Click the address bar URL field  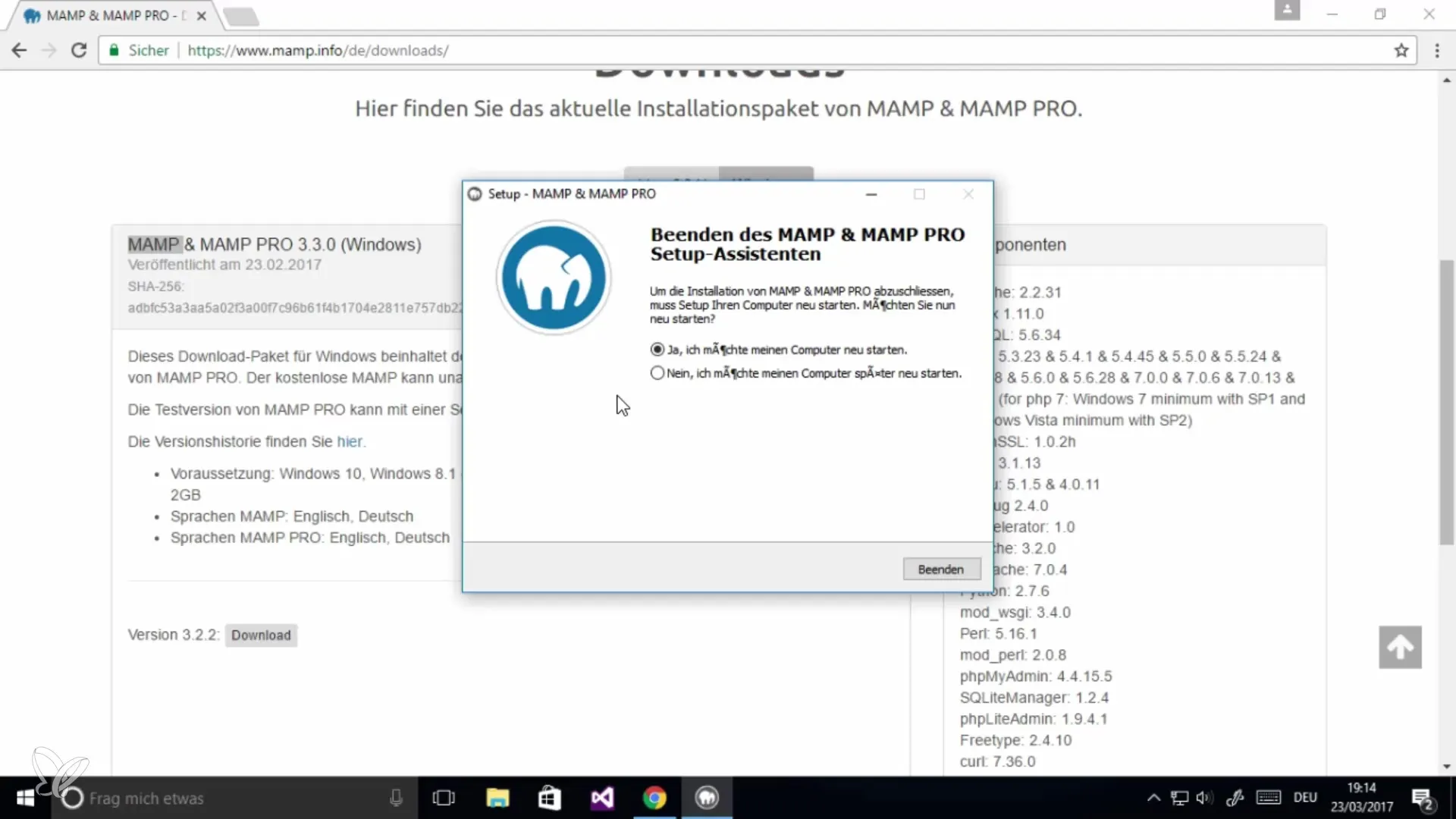coord(758,50)
